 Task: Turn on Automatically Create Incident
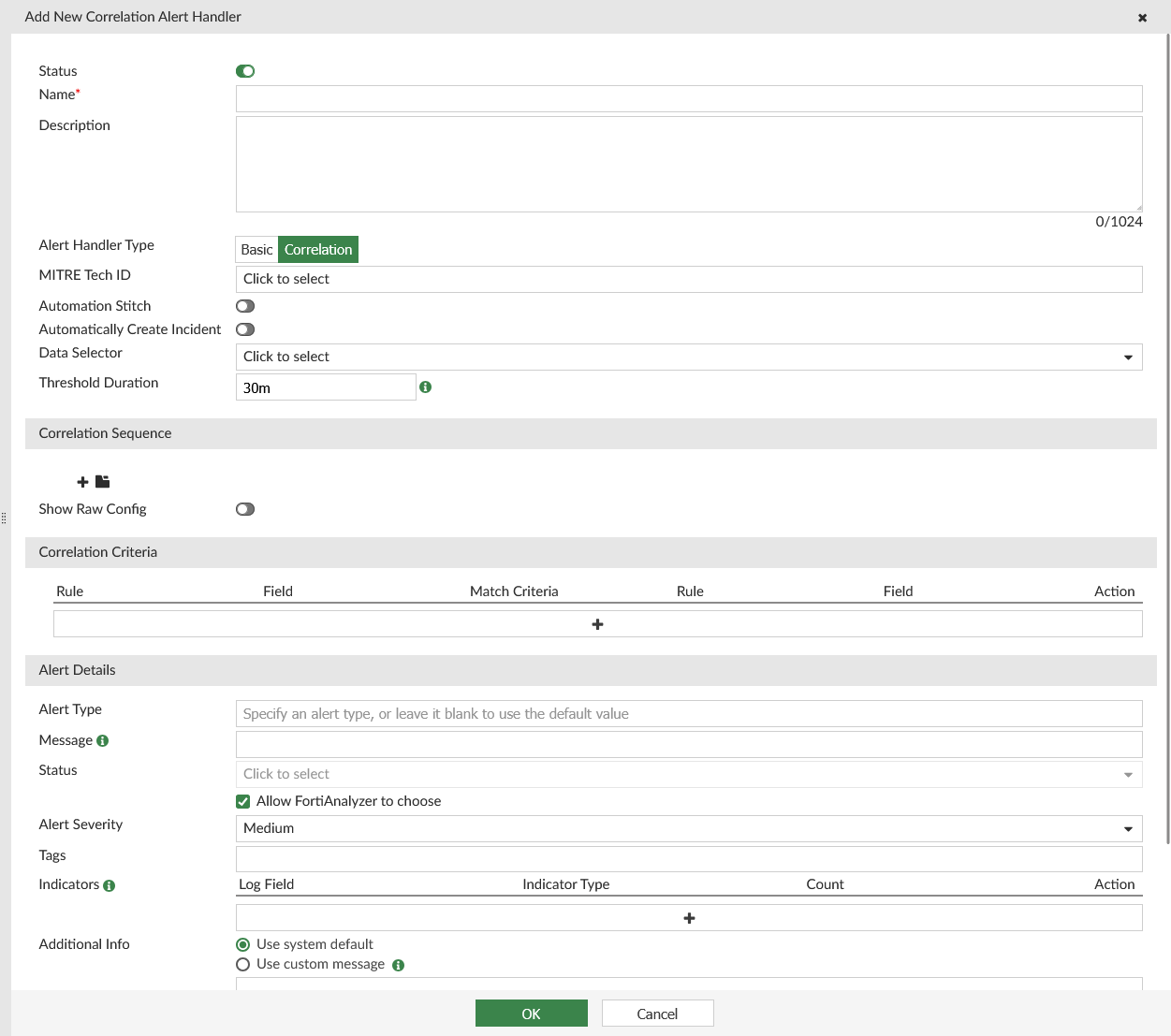(x=245, y=329)
